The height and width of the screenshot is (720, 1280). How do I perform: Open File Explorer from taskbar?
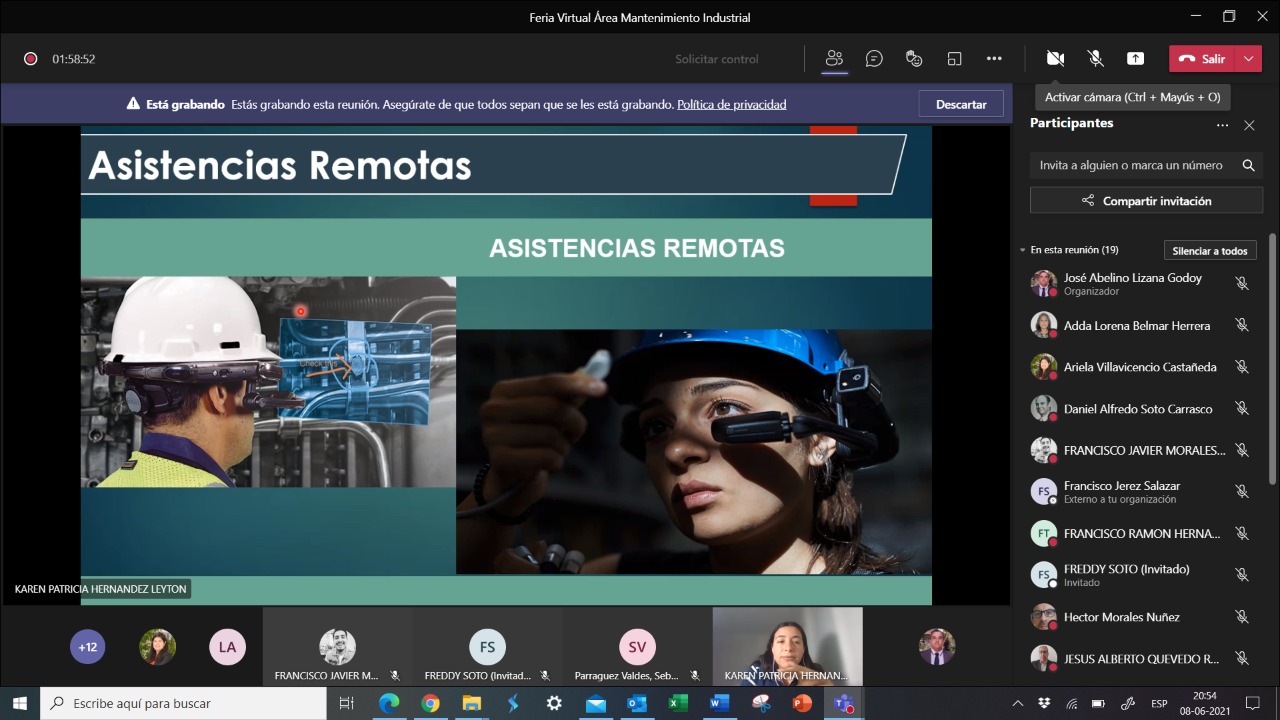click(x=471, y=703)
